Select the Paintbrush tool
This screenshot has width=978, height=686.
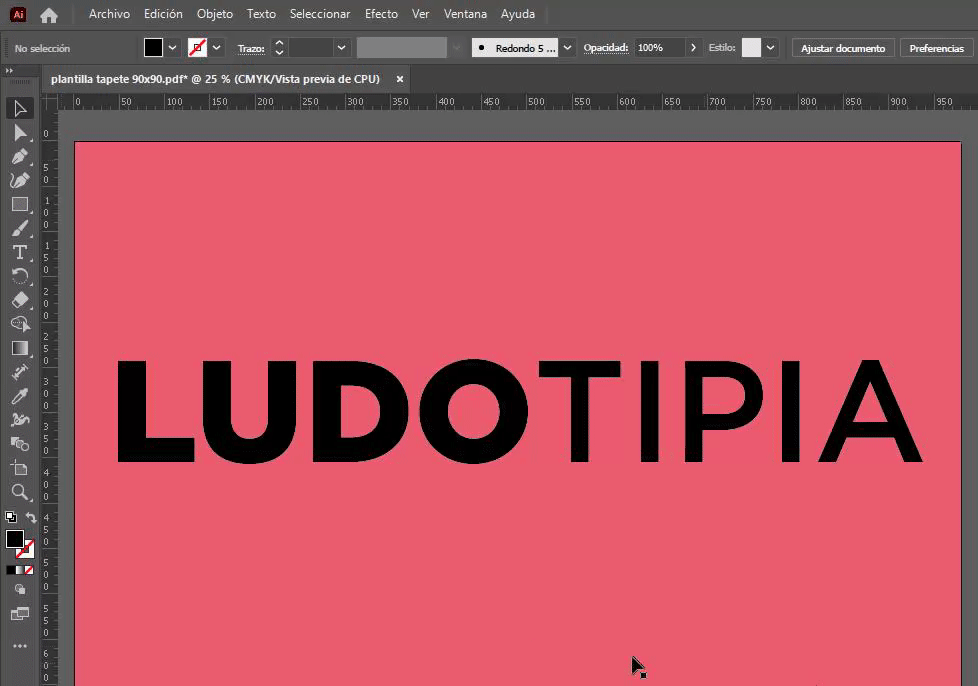(x=20, y=228)
